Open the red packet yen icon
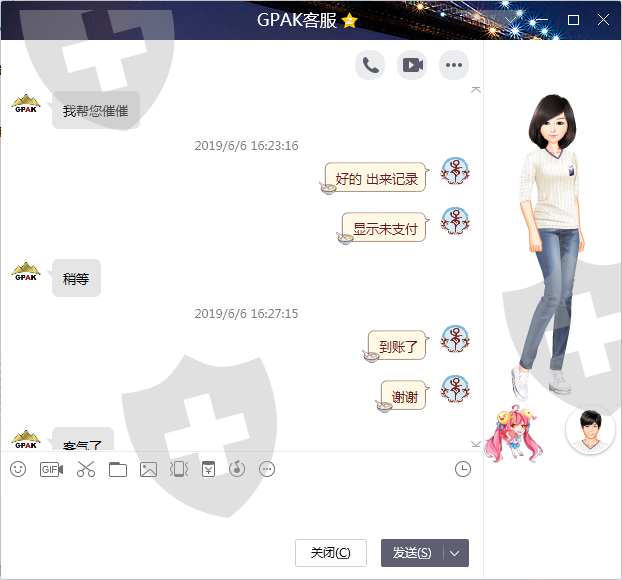Viewport: 622px width, 580px height. click(208, 469)
